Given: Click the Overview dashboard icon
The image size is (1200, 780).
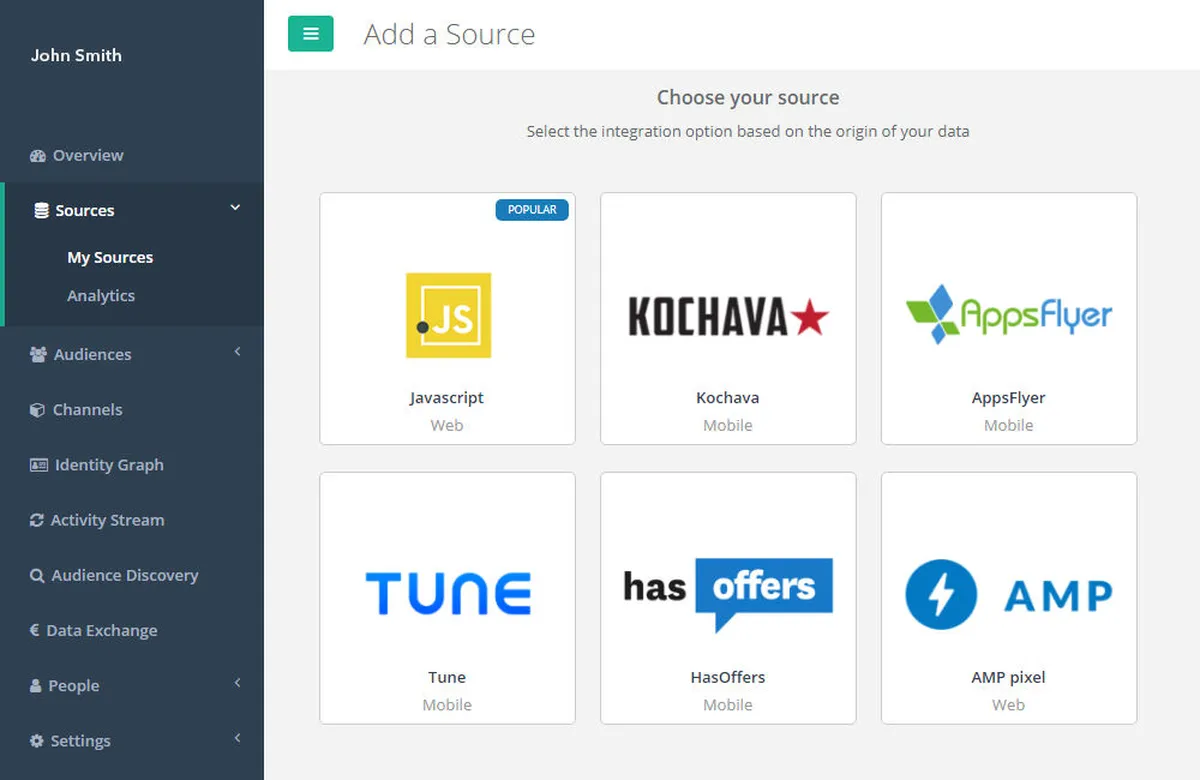Looking at the screenshot, I should coord(38,156).
